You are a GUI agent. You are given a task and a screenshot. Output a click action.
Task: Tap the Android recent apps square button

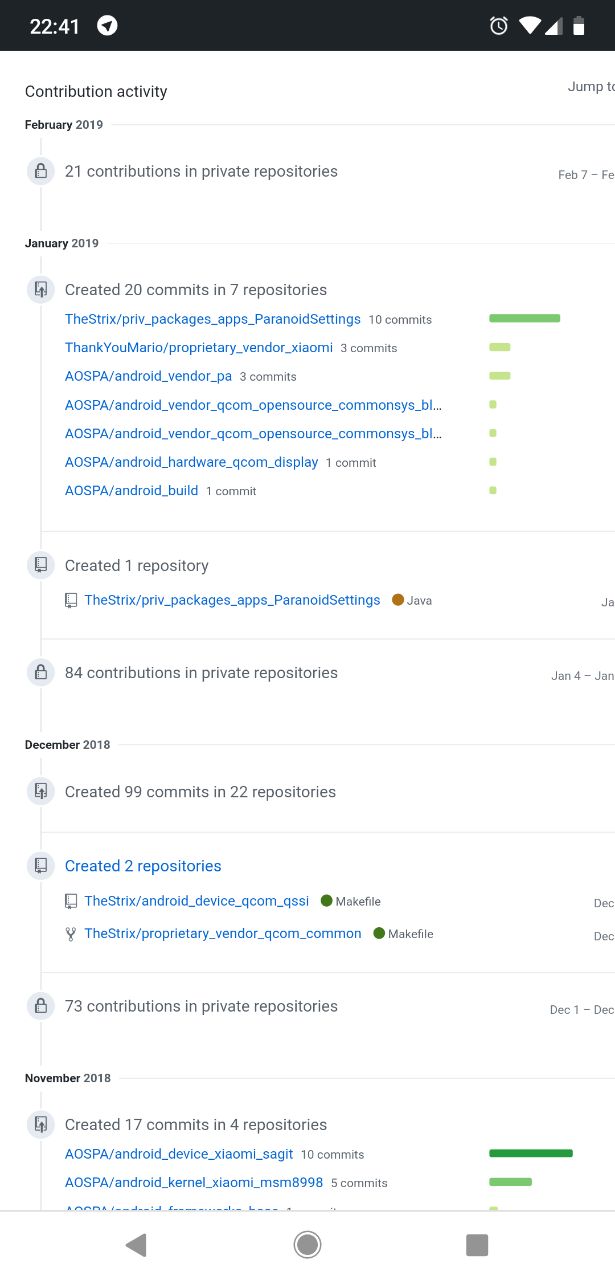coord(477,1244)
